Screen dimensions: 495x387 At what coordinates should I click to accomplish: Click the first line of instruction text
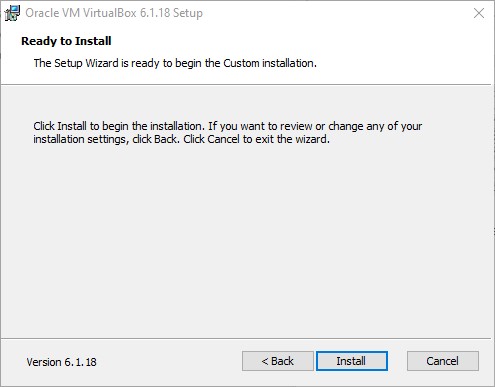[228, 126]
